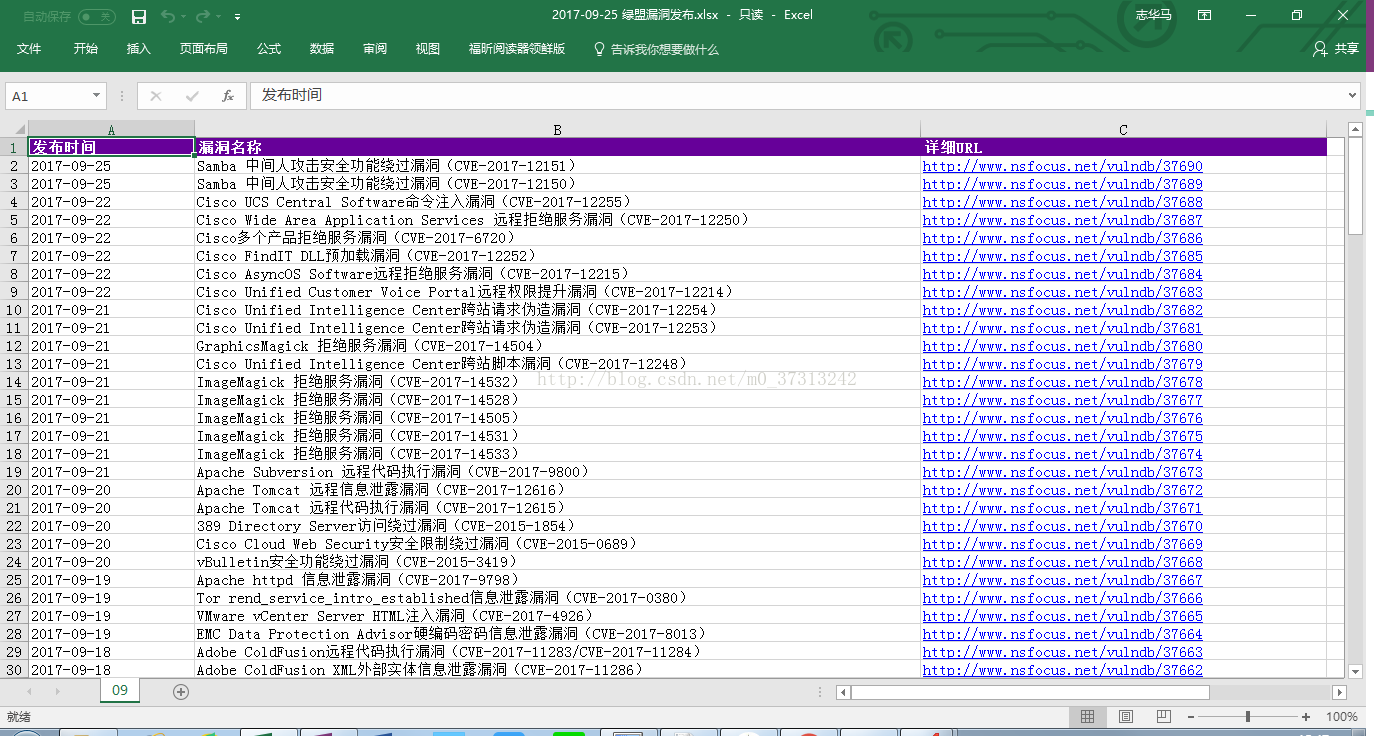This screenshot has width=1374, height=736.
Task: Open the 审阅 ribbon tab
Action: click(x=375, y=49)
